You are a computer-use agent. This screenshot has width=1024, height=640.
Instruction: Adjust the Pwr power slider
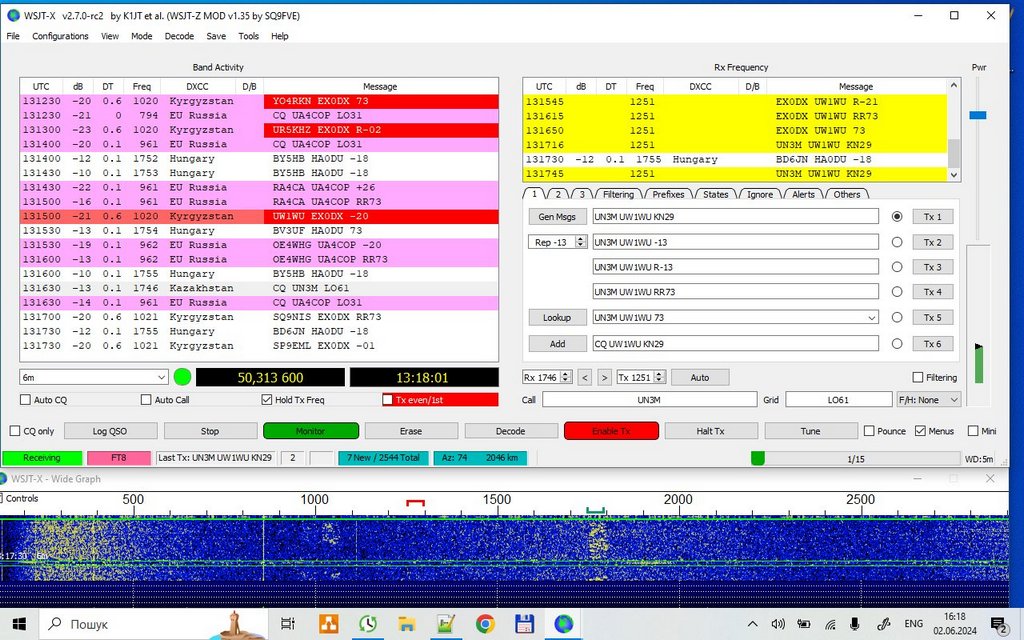(x=977, y=115)
